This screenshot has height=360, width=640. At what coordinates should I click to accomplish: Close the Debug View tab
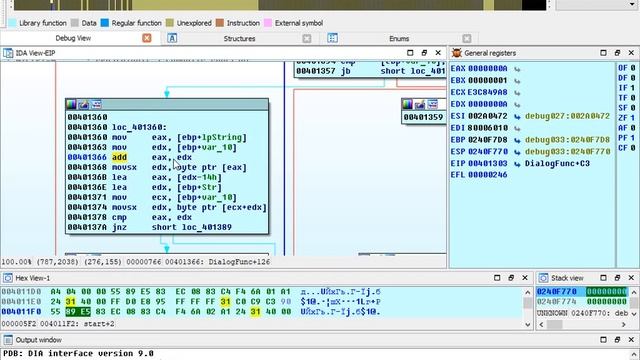147,38
